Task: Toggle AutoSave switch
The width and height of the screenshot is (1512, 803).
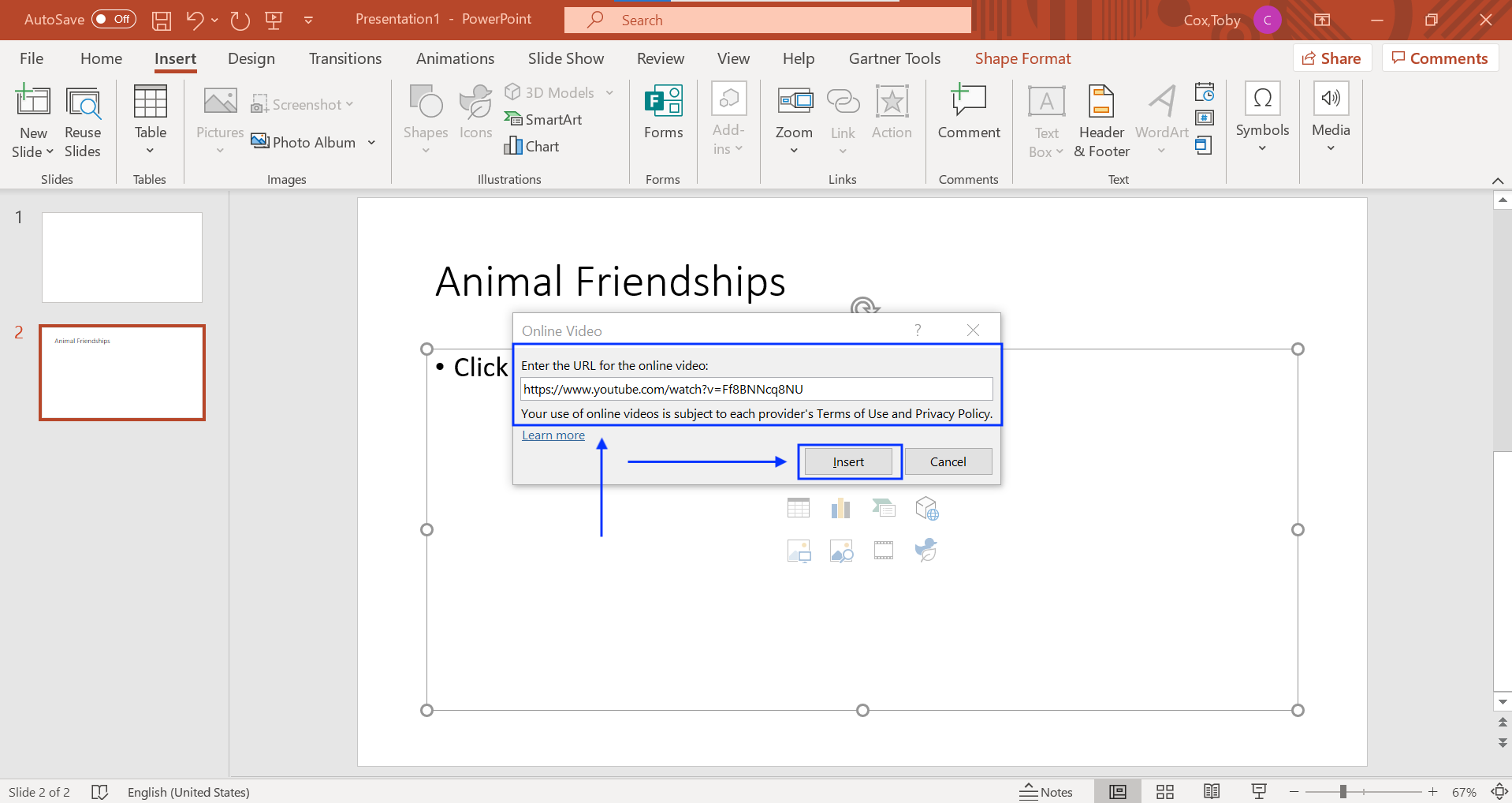Action: (x=114, y=19)
